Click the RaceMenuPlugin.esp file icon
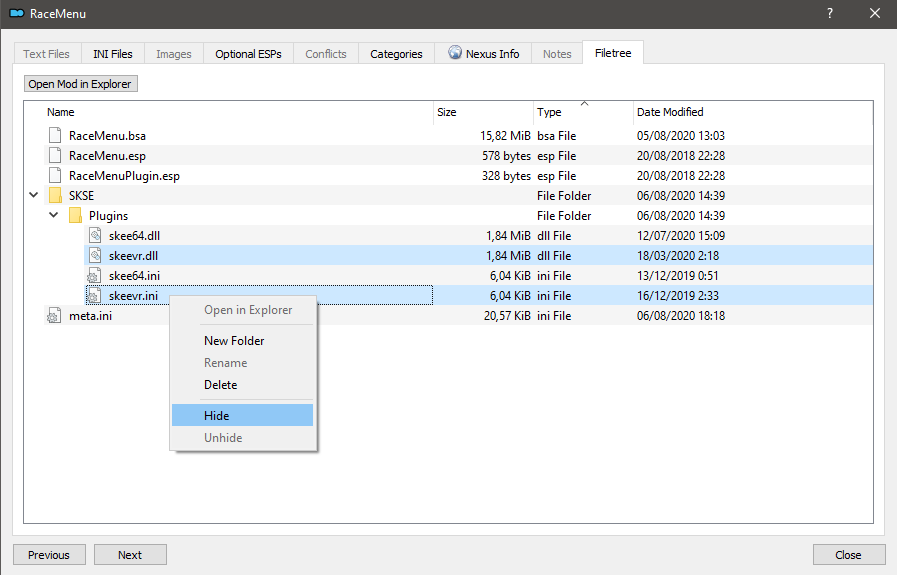 point(55,176)
